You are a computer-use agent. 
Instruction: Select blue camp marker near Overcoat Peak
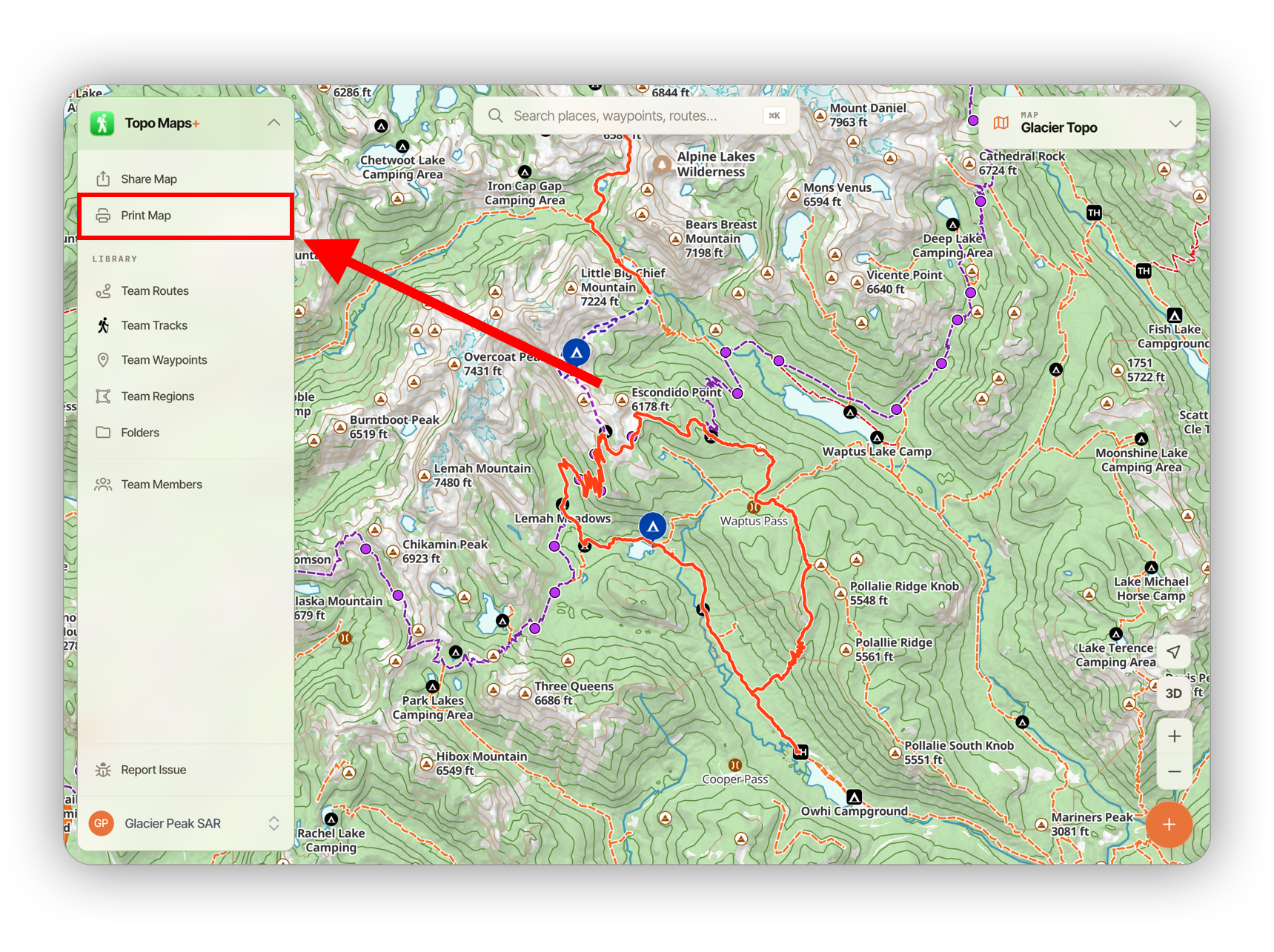576,353
